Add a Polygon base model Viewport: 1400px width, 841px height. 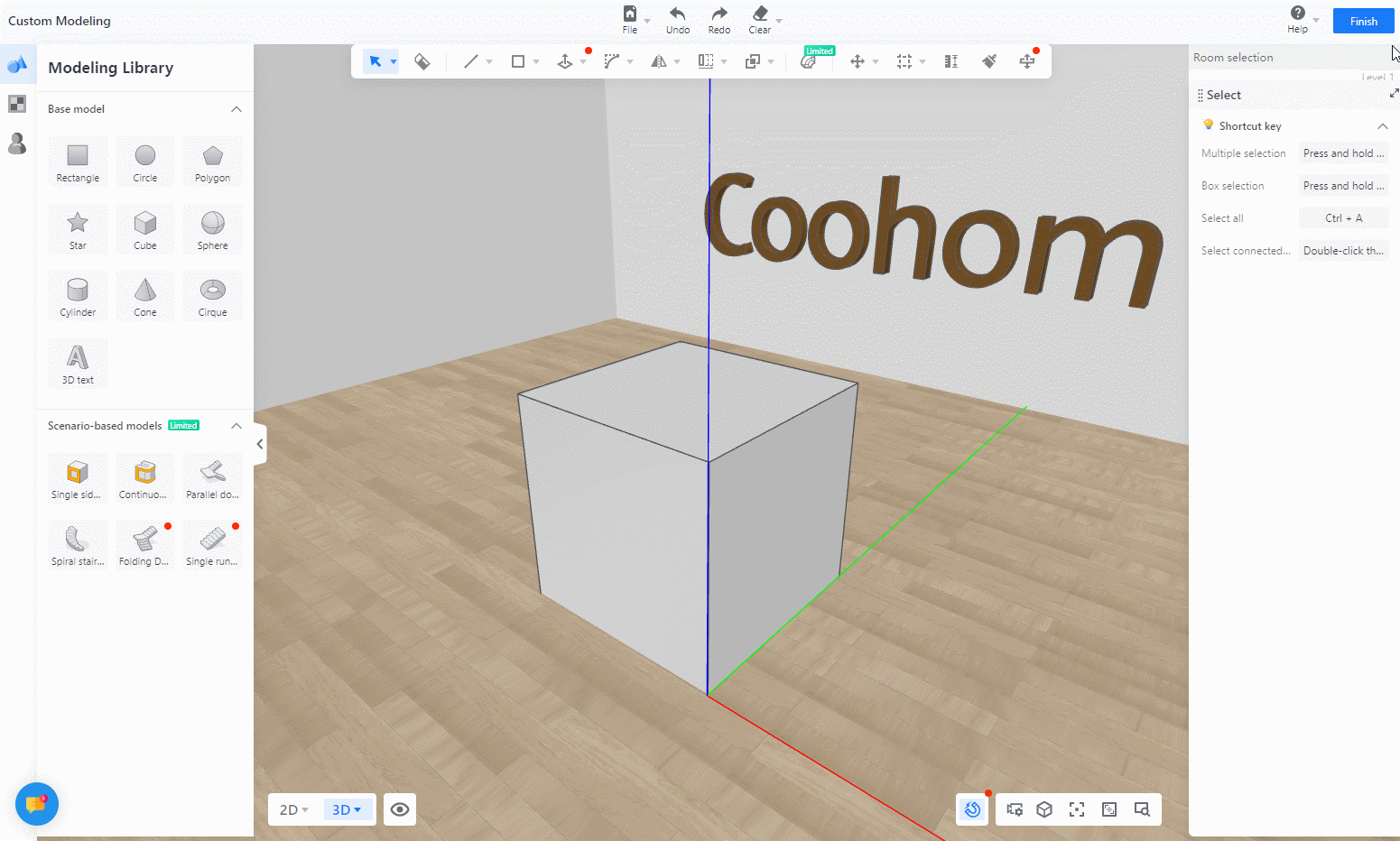213,162
